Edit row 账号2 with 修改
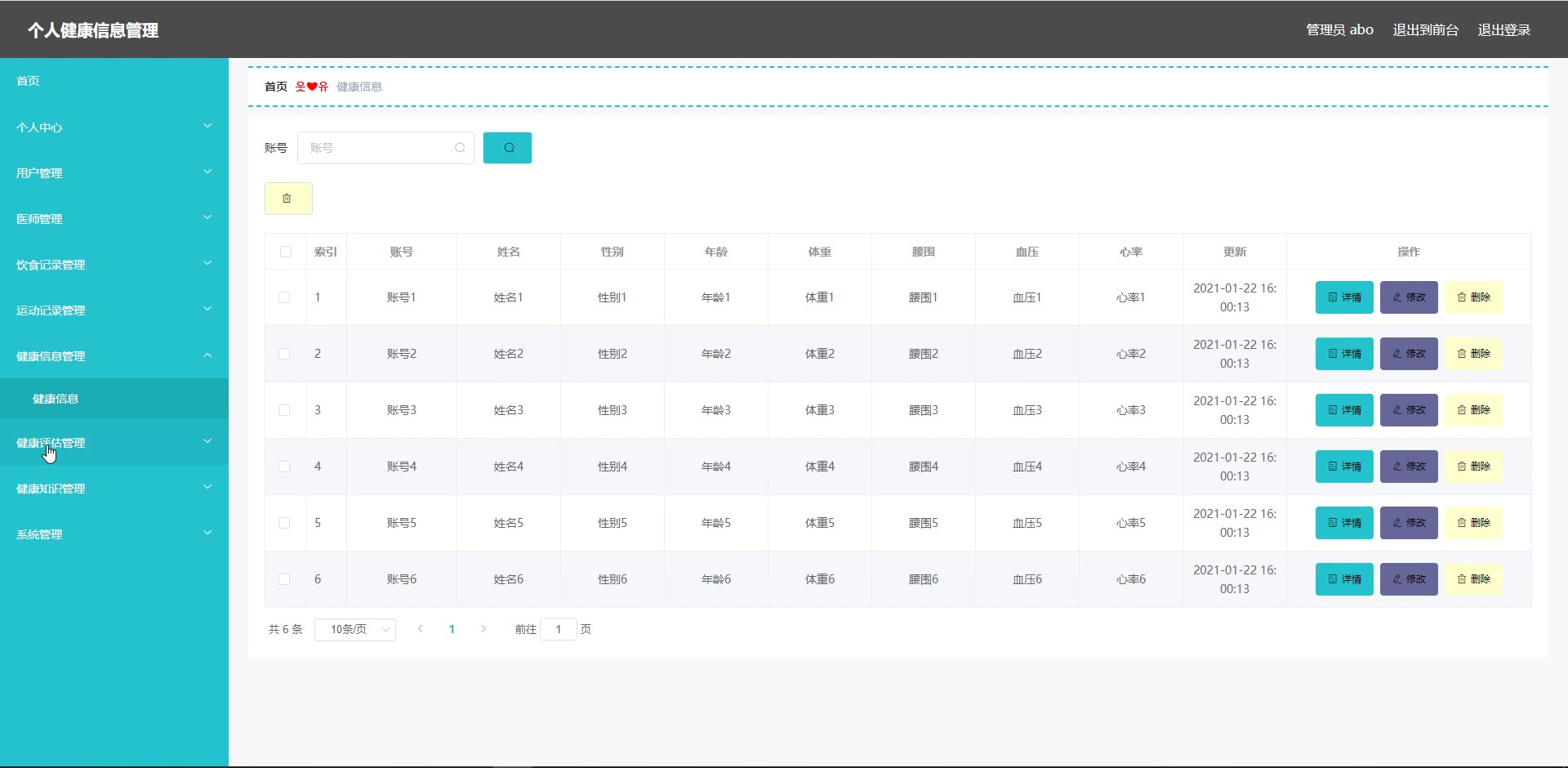This screenshot has width=1568, height=768. [x=1409, y=354]
